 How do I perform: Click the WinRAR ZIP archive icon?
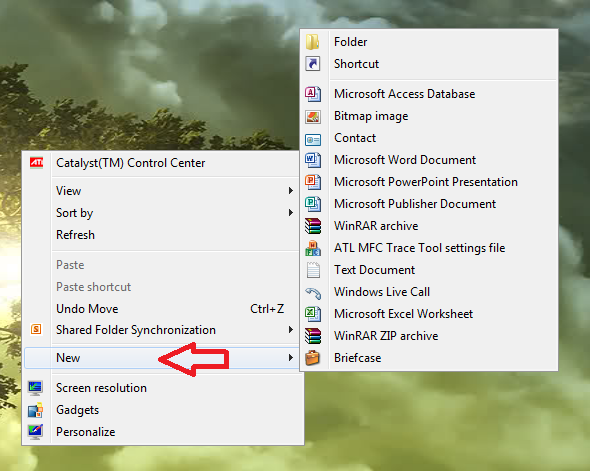click(313, 336)
